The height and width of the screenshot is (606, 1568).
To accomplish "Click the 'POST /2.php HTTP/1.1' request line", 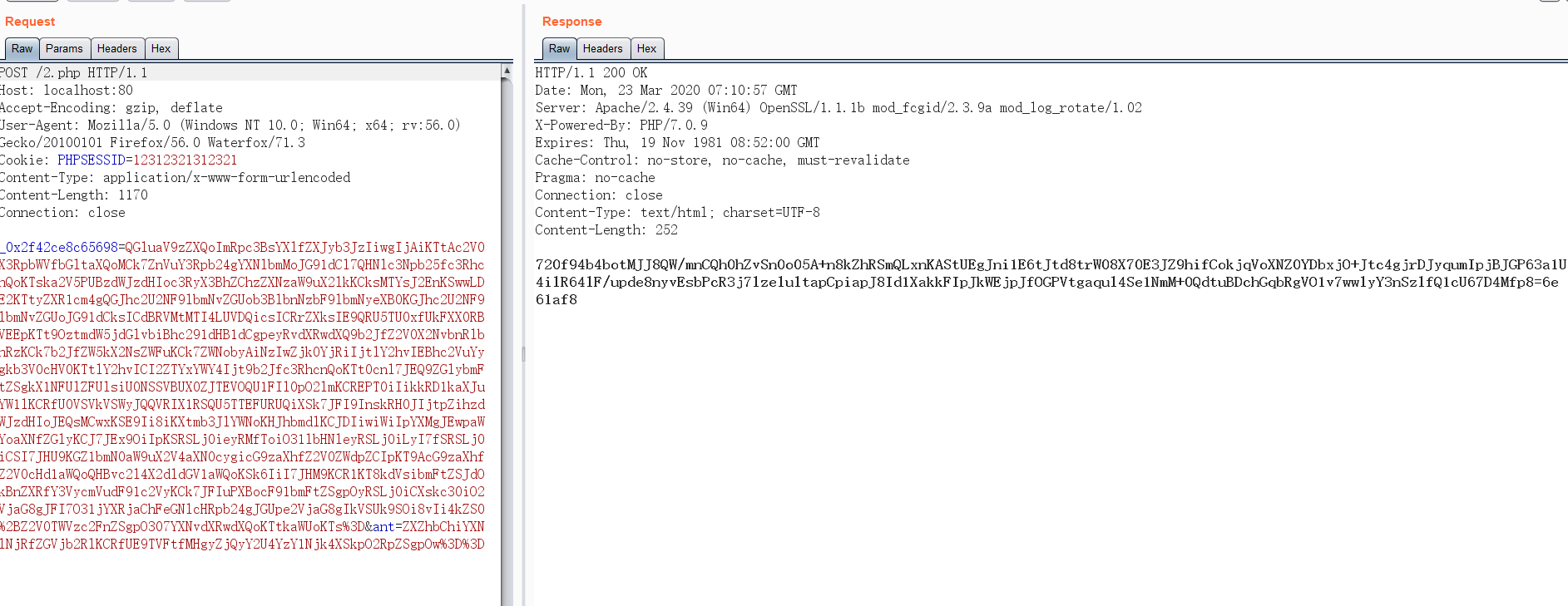I will click(x=74, y=73).
